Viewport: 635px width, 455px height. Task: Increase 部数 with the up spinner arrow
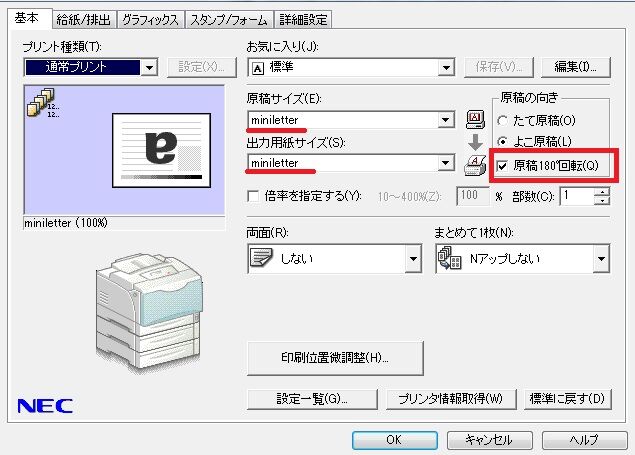[603, 192]
